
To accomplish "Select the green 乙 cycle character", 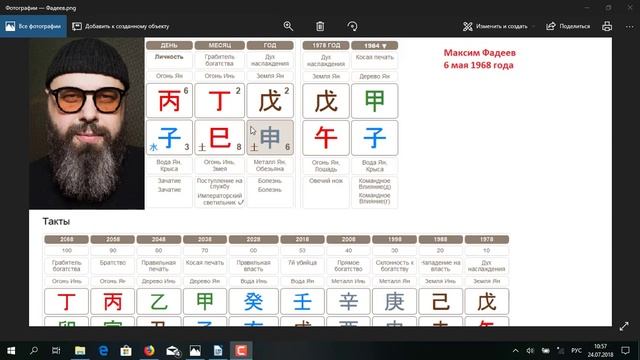I will coord(159,302).
